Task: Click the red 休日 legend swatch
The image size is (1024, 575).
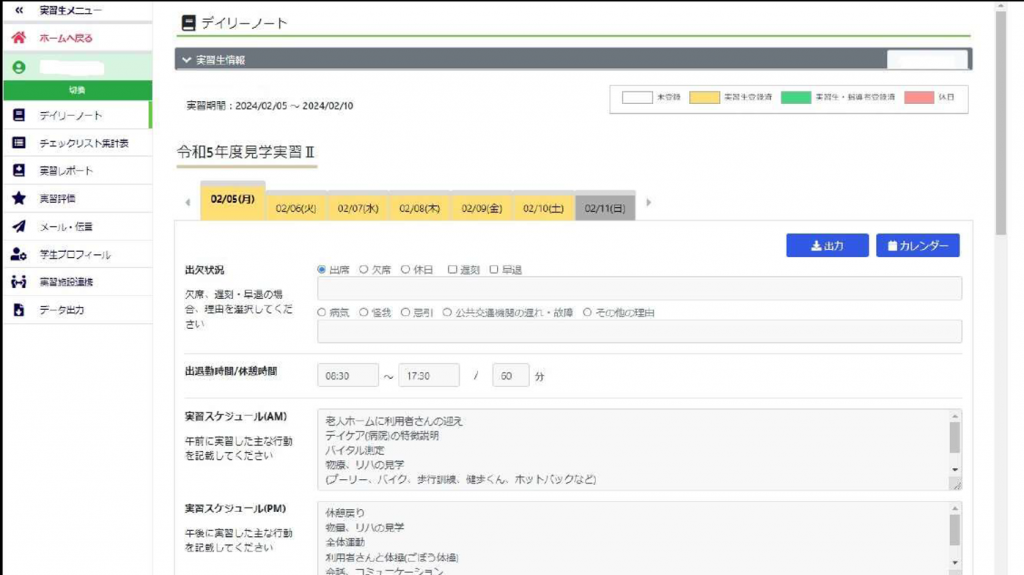Action: point(919,97)
